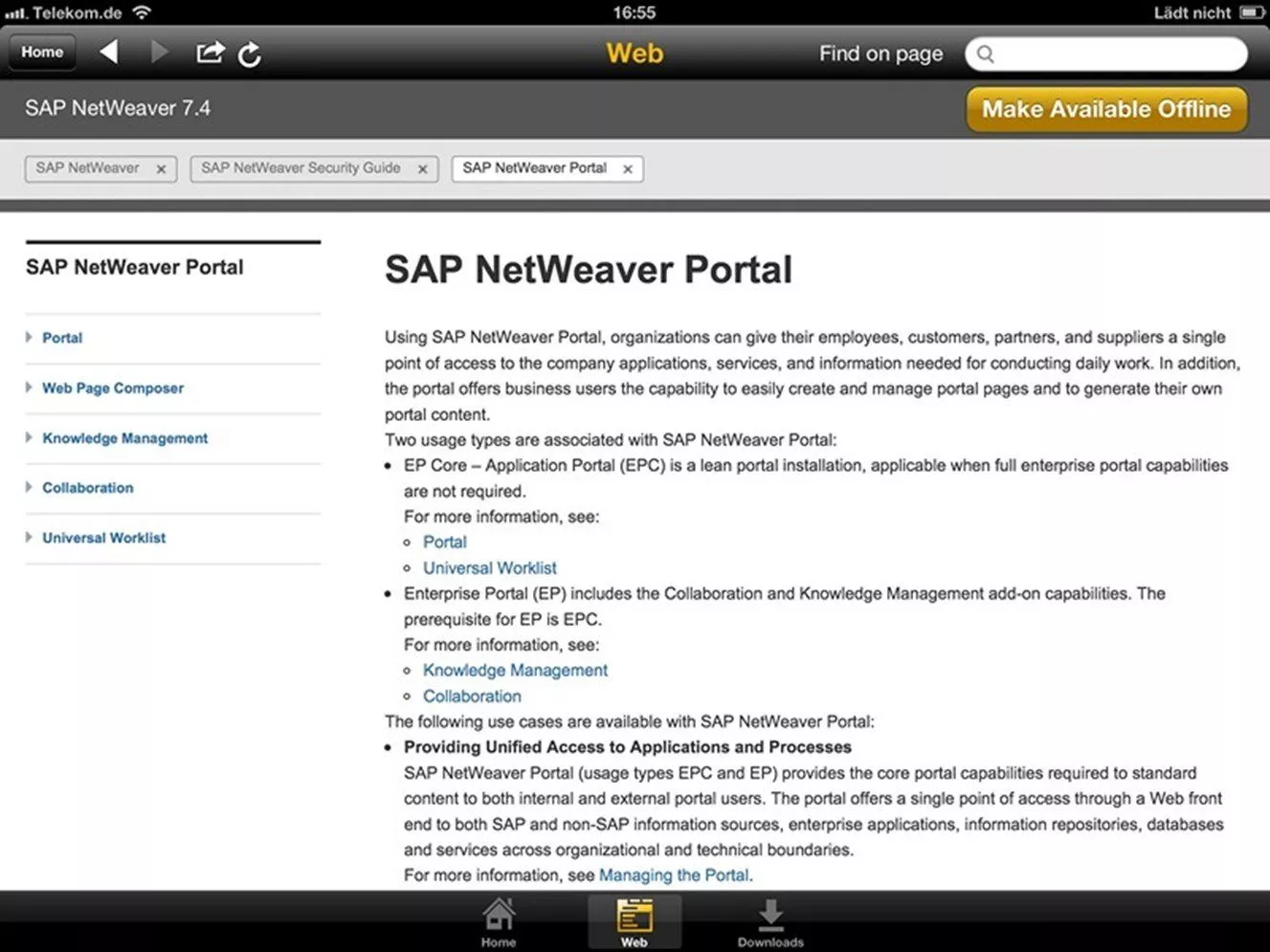Click the Find on page search field
Screen dimensions: 1270x952
pyautogui.click(x=1105, y=55)
